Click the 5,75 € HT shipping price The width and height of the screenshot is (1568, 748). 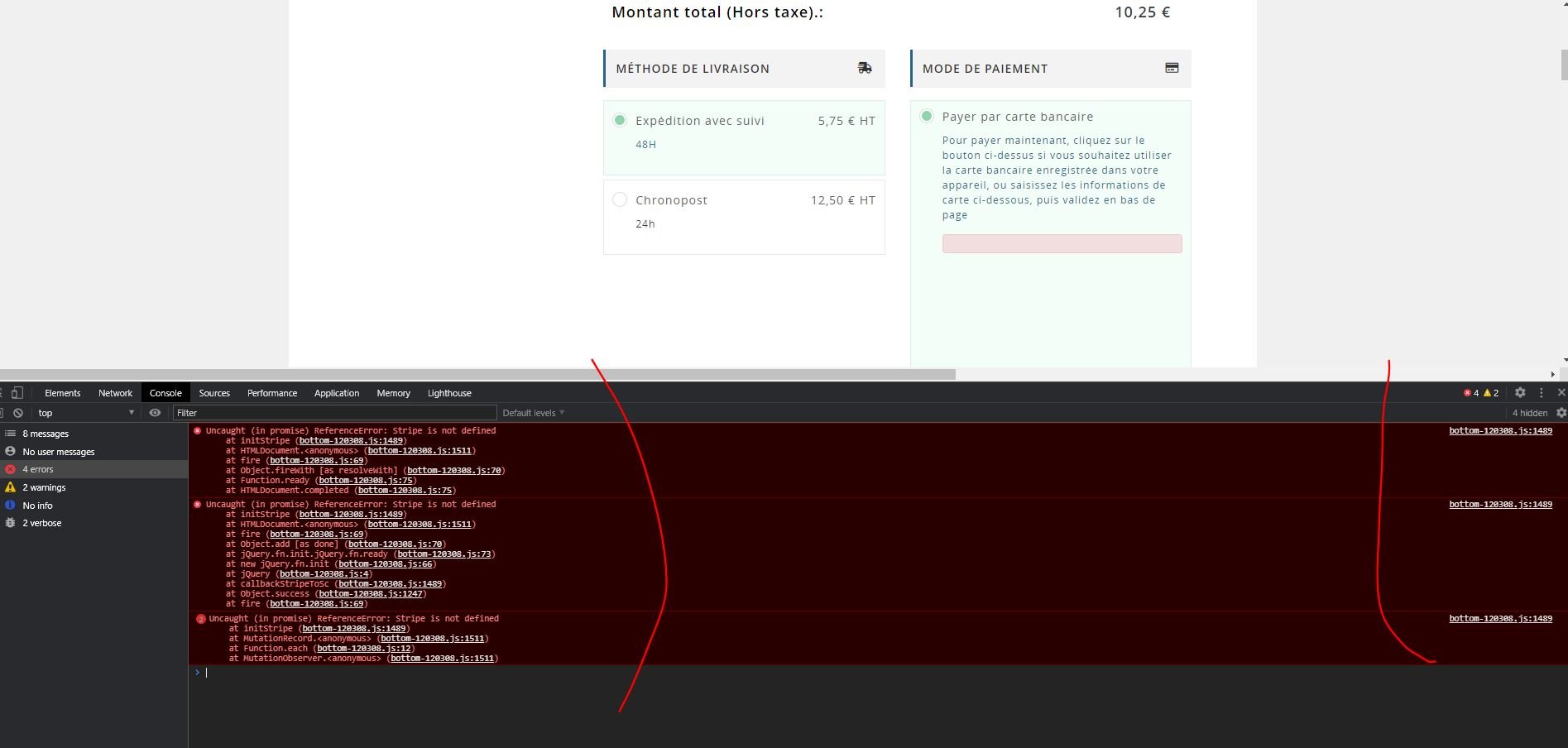846,121
